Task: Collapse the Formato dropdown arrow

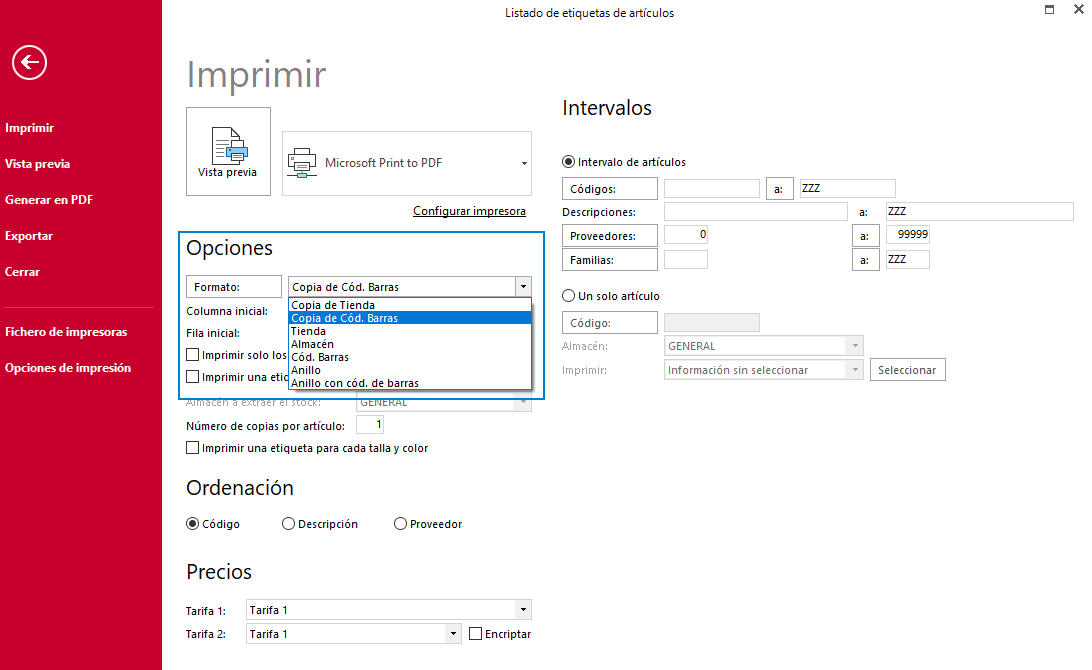Action: click(x=523, y=287)
